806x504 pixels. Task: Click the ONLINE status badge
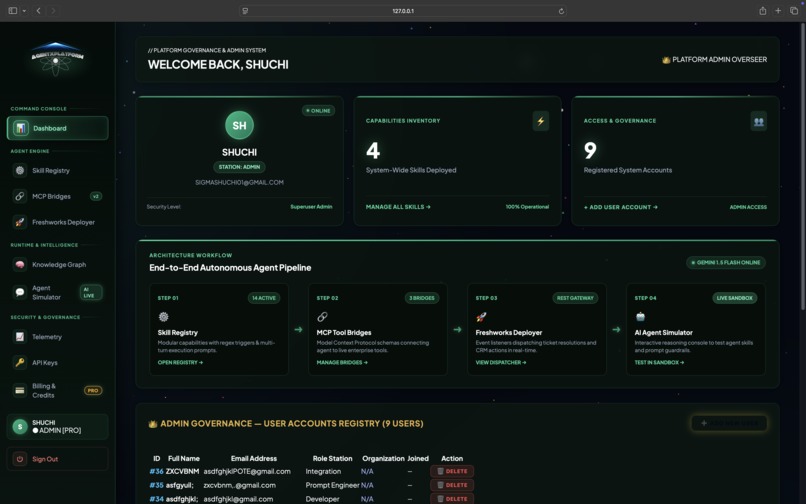point(318,111)
